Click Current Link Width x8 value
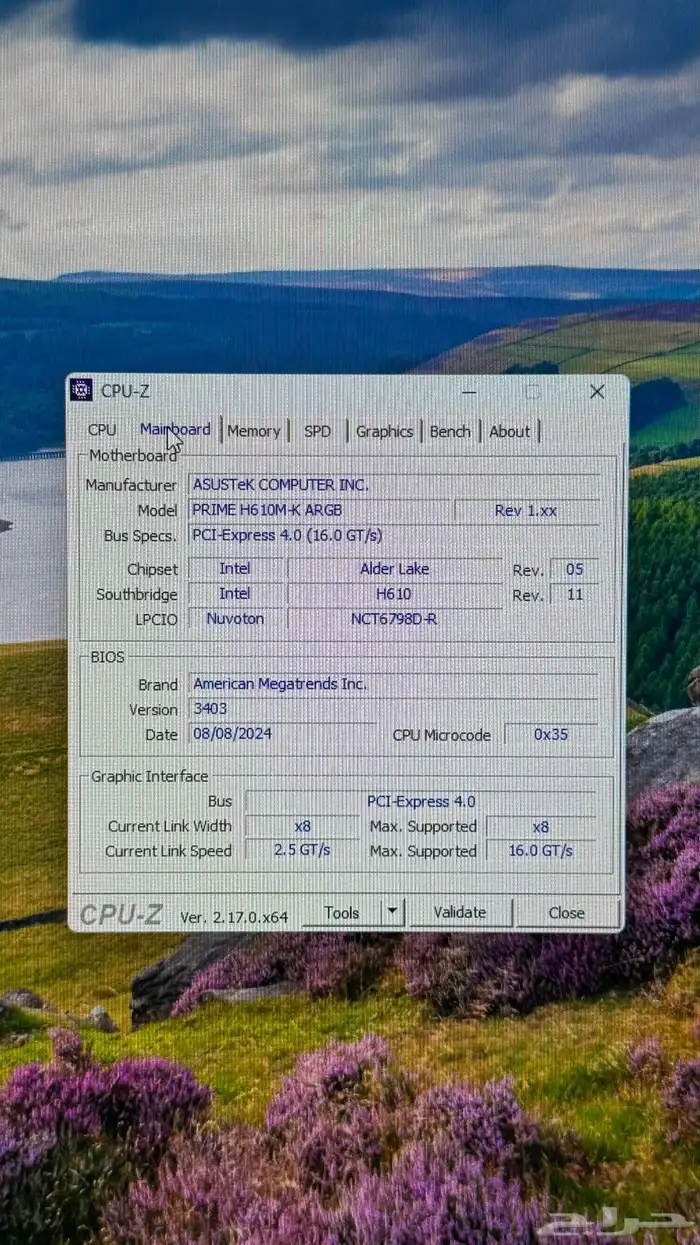 [x=302, y=826]
